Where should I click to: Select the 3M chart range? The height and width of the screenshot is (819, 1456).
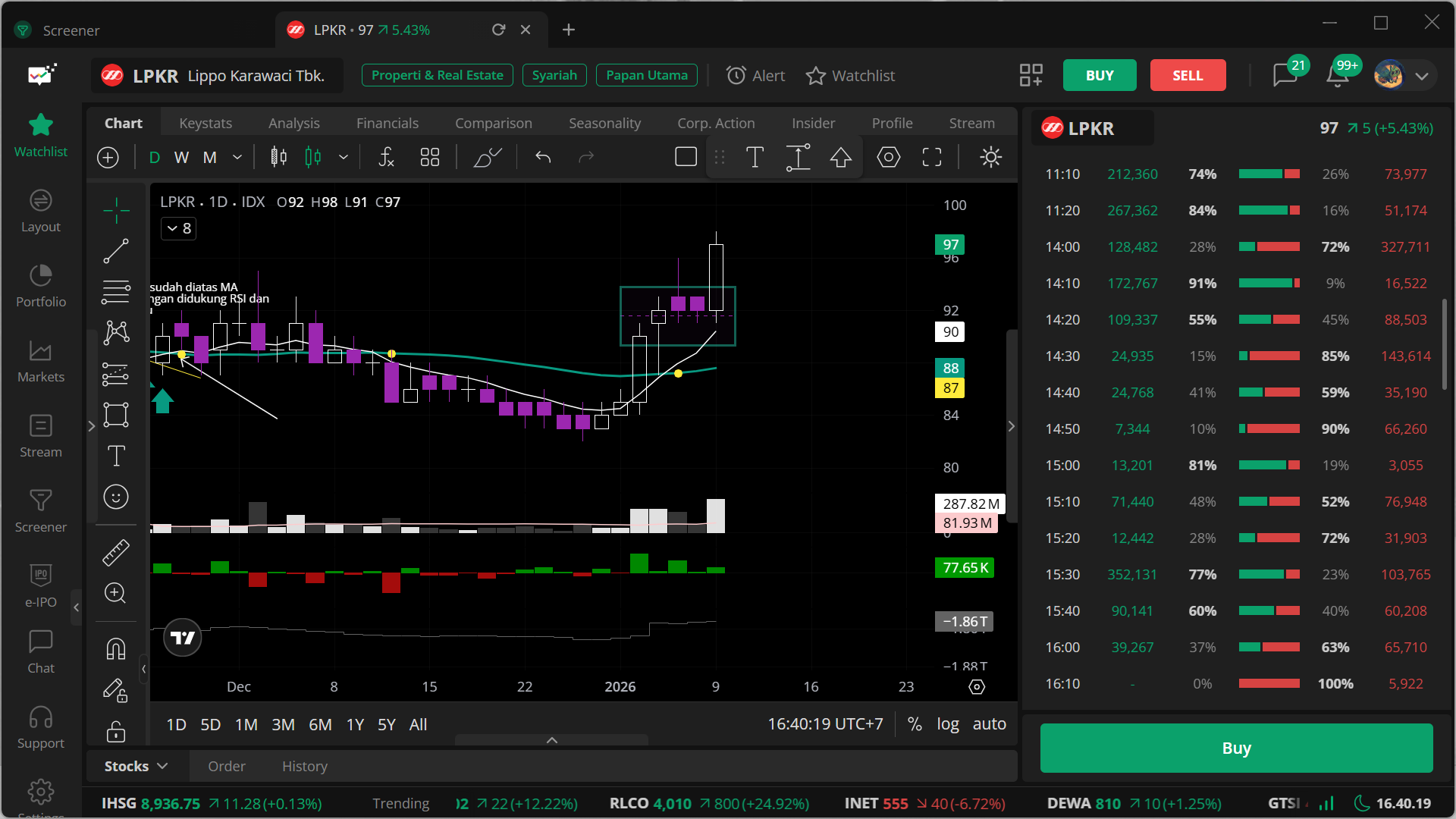[x=283, y=724]
